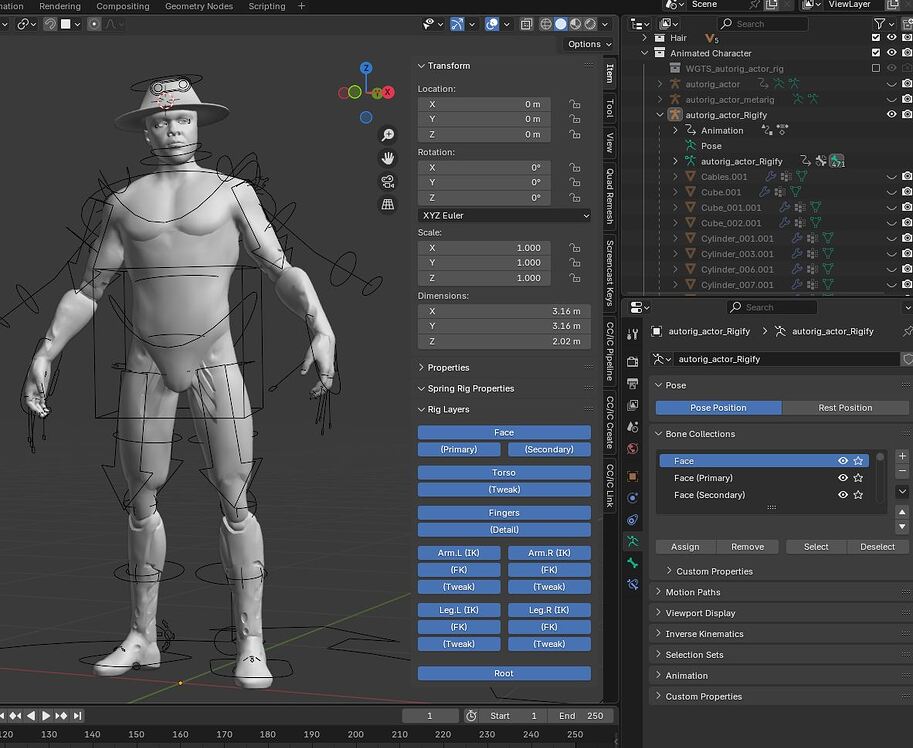This screenshot has height=748, width=913.
Task: Remove bone collection with minus button
Action: (902, 470)
